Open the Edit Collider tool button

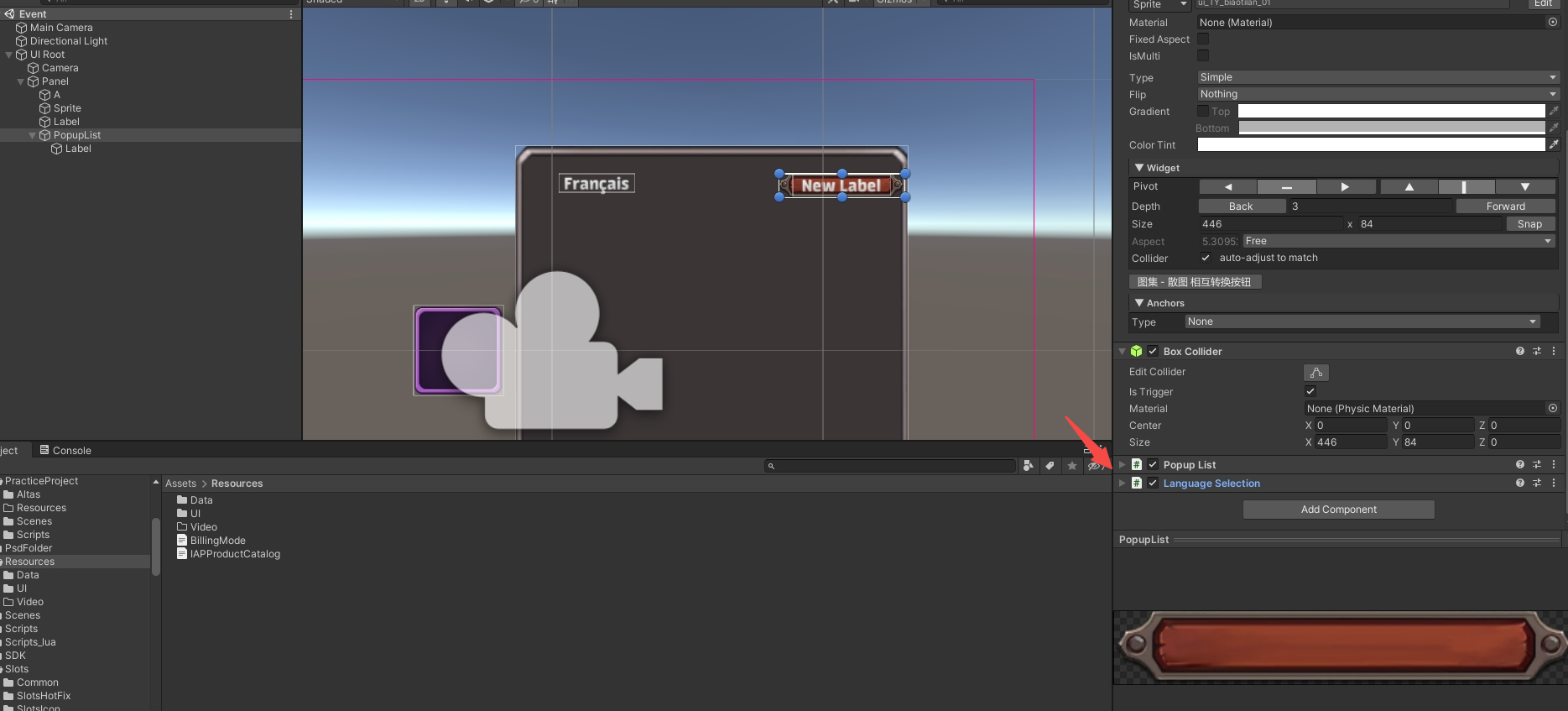(1315, 372)
